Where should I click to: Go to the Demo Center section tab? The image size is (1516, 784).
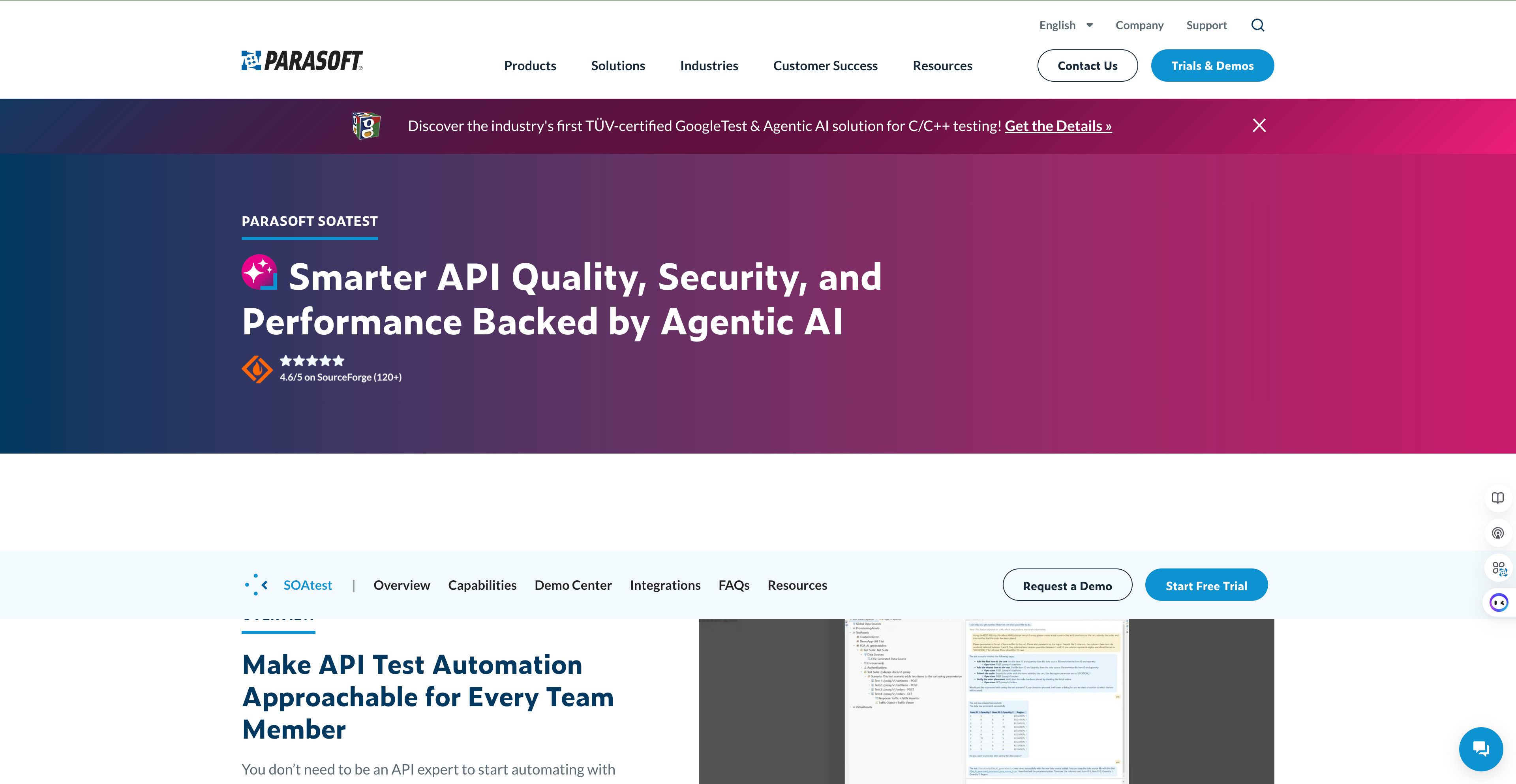(x=572, y=585)
